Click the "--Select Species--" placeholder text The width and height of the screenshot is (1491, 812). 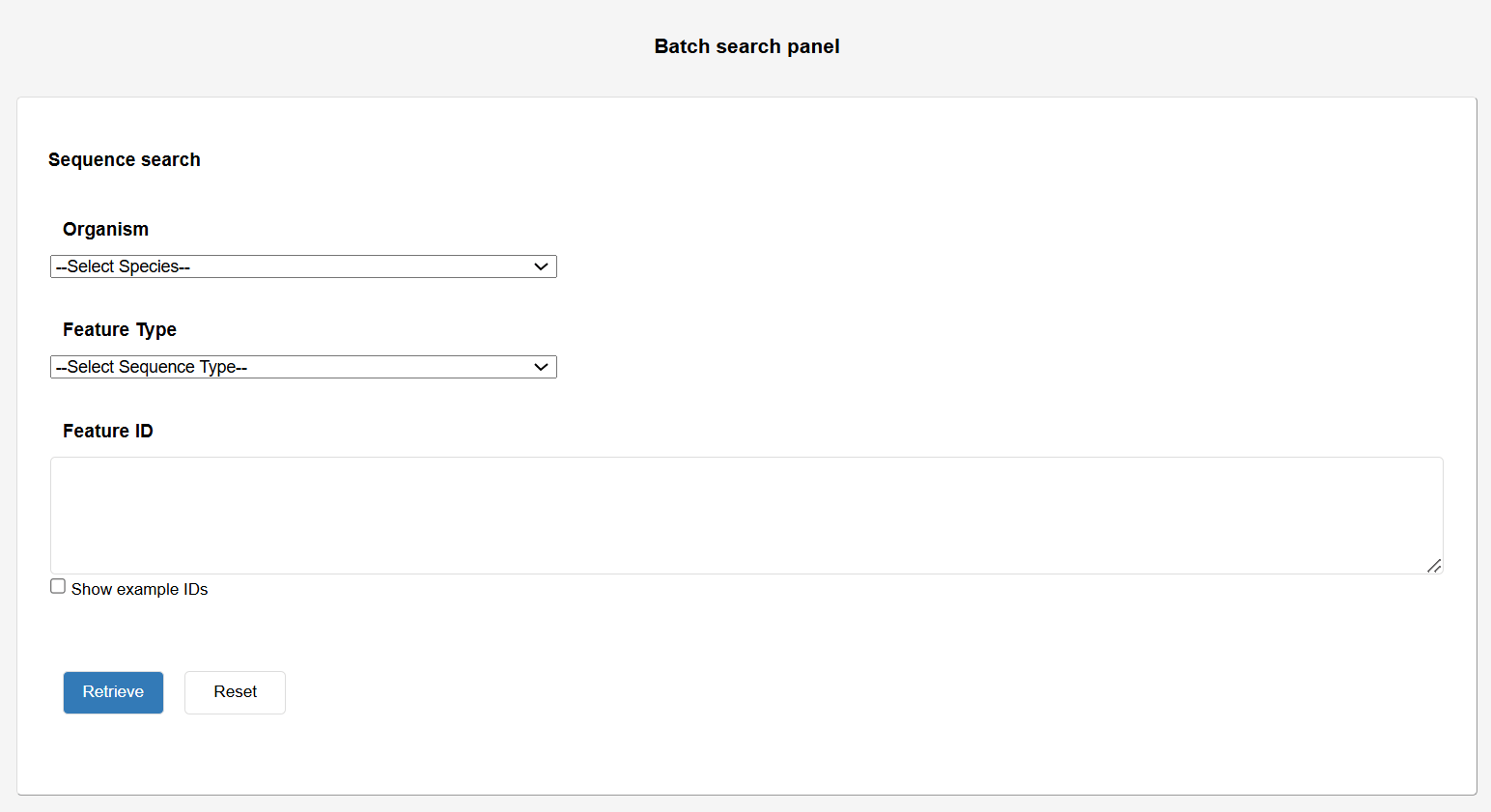click(x=124, y=266)
